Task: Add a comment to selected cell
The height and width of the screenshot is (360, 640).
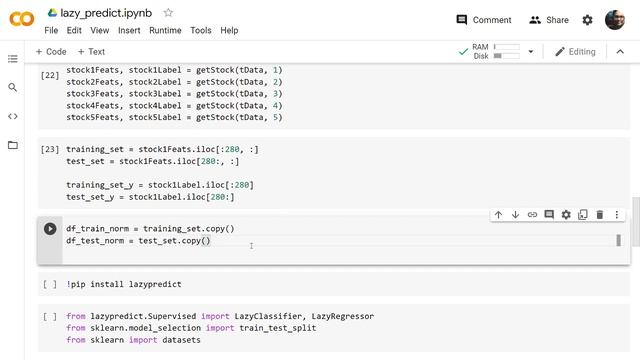Action: pyautogui.click(x=549, y=215)
